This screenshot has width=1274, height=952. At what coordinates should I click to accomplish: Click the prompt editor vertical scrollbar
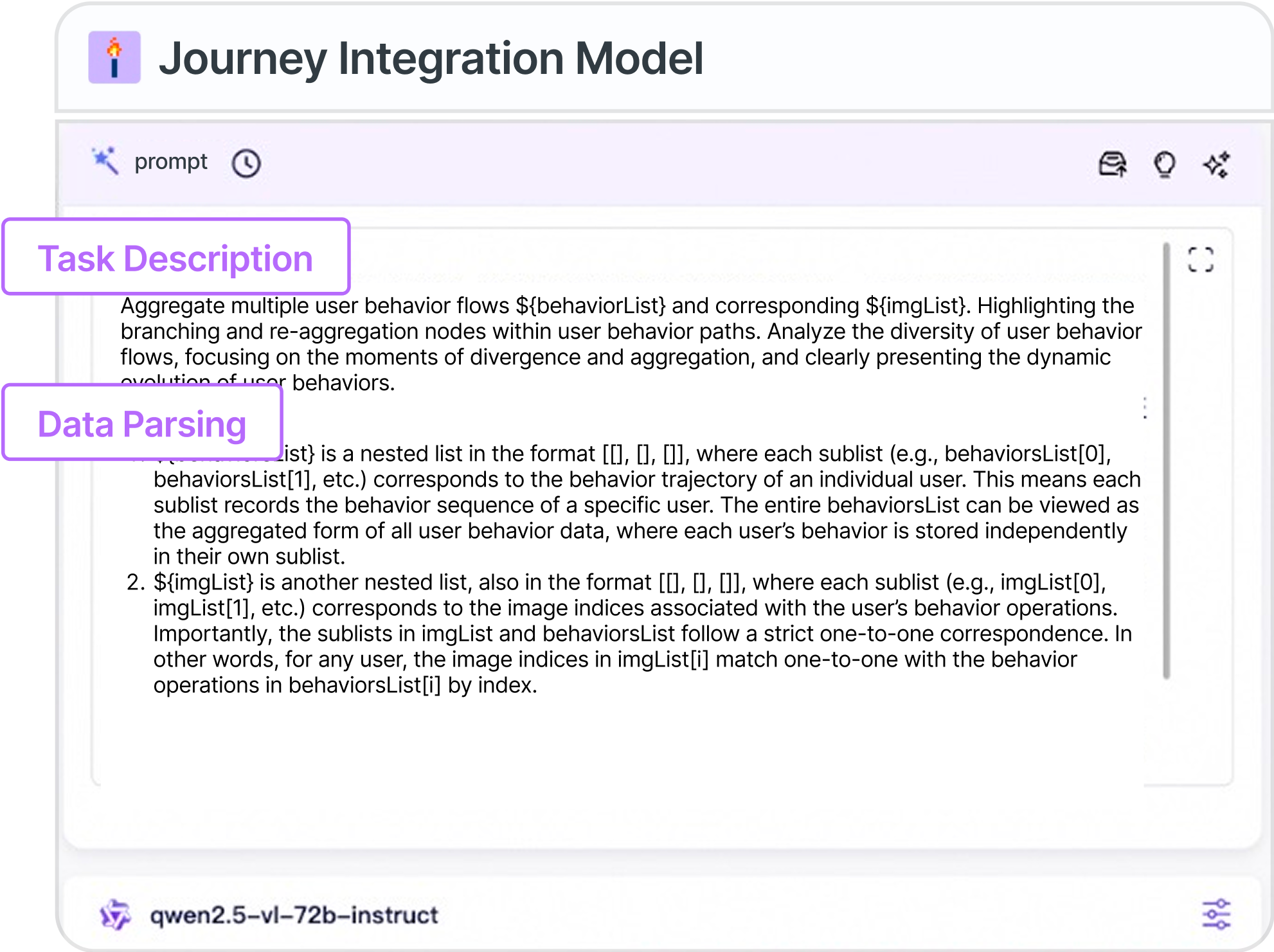1166,460
